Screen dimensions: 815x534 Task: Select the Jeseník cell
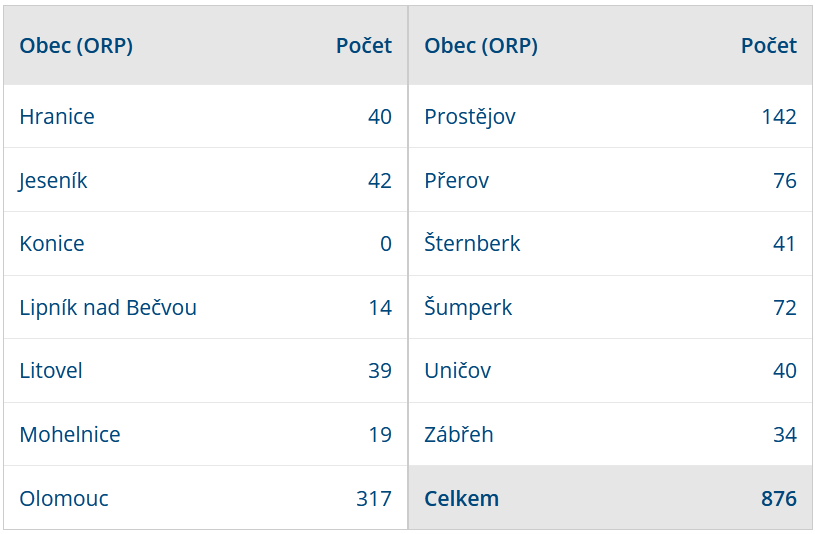coord(52,180)
